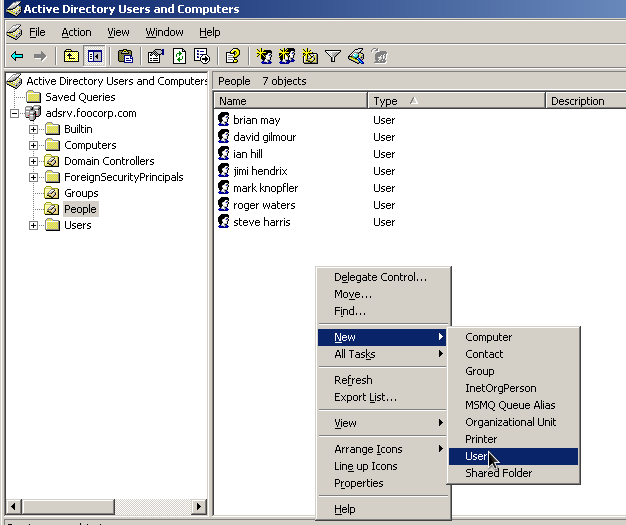Click the MMC icon beside File menu
The image size is (626, 525).
click(x=15, y=32)
